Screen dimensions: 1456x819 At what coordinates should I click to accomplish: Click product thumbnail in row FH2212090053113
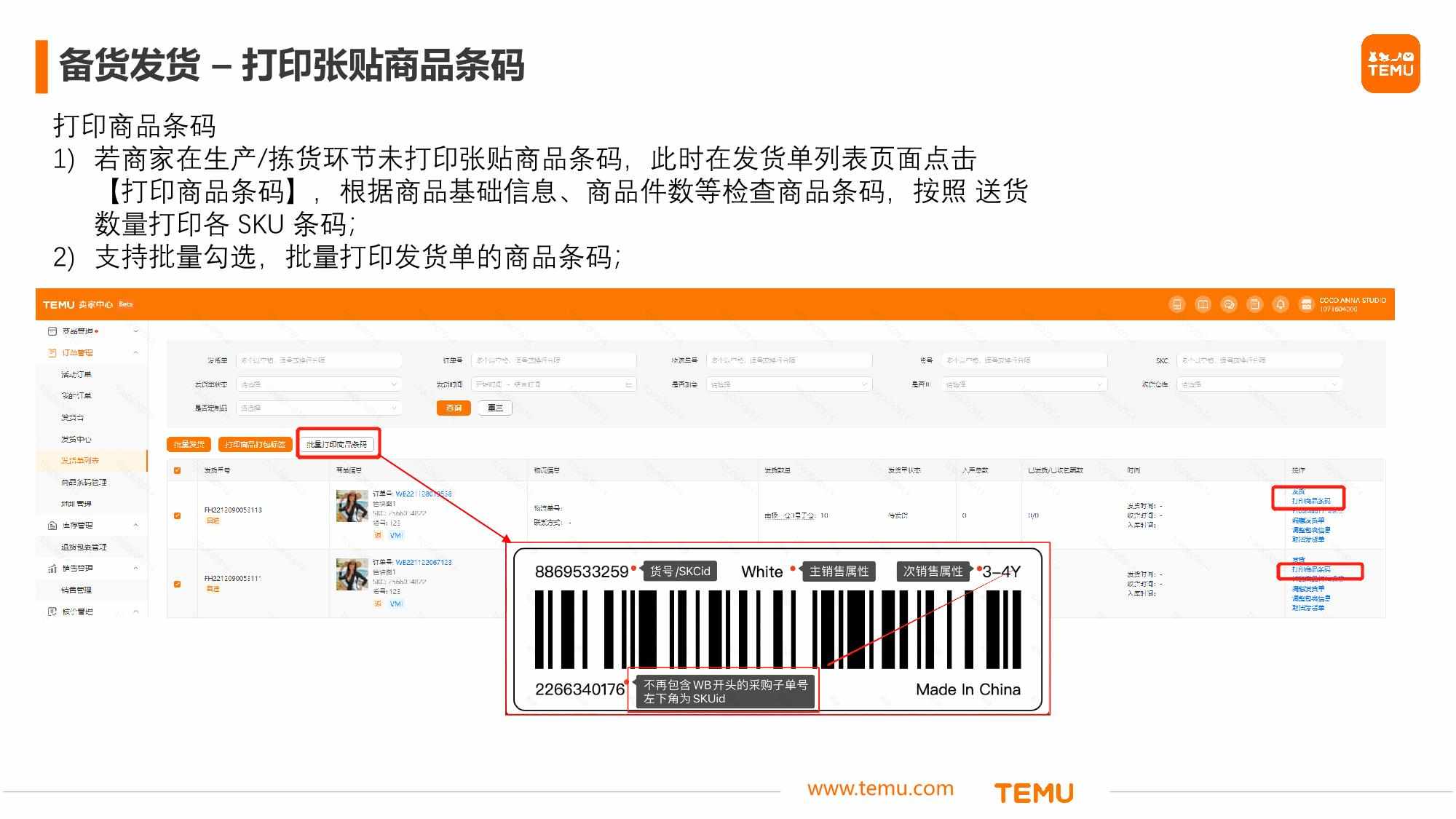tap(352, 506)
